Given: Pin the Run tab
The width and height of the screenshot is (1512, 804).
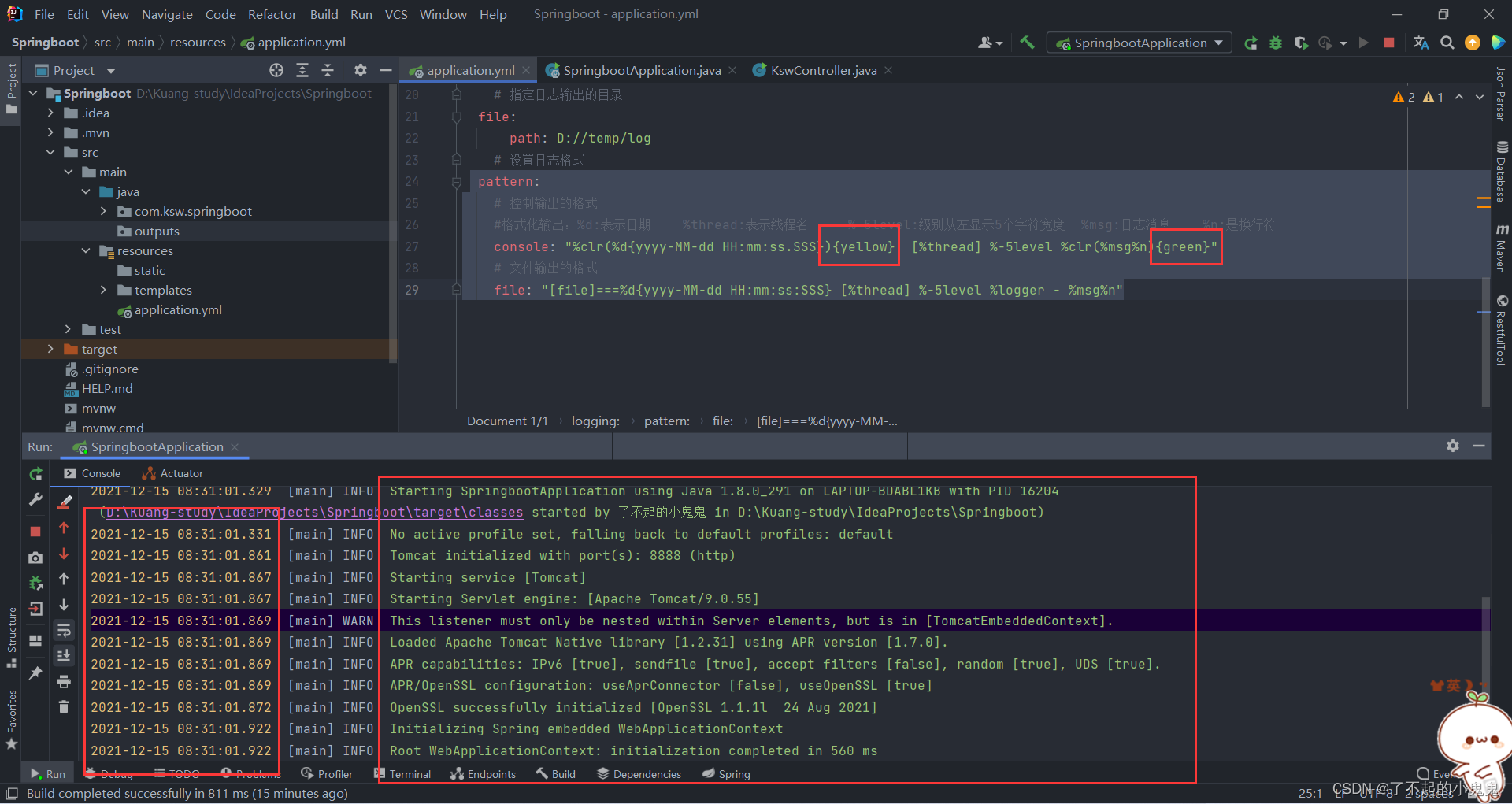Looking at the screenshot, I should (x=35, y=672).
